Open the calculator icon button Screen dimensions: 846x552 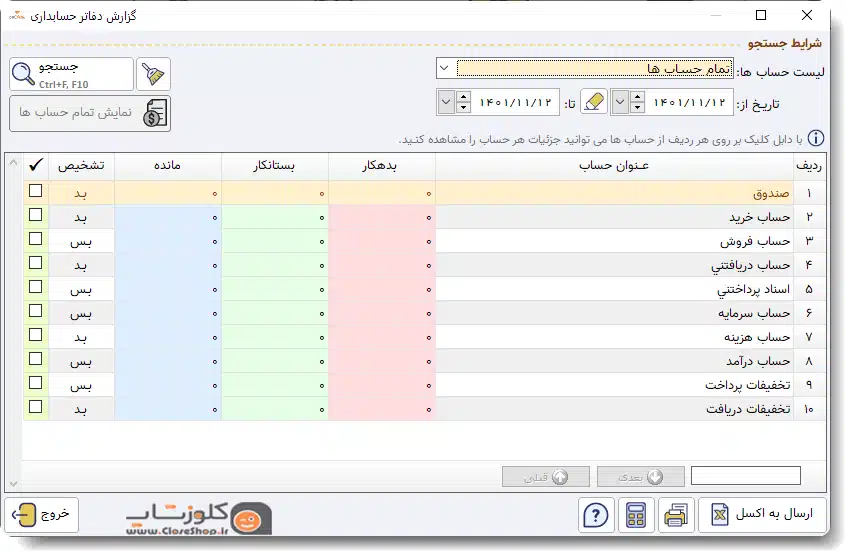636,515
